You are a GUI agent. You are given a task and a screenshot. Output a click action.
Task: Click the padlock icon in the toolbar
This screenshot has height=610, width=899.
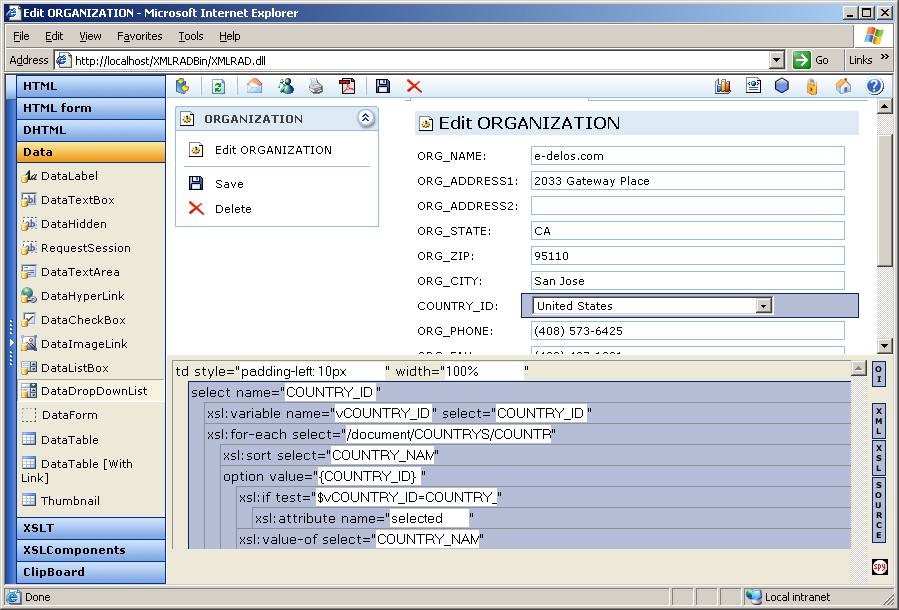tap(812, 87)
